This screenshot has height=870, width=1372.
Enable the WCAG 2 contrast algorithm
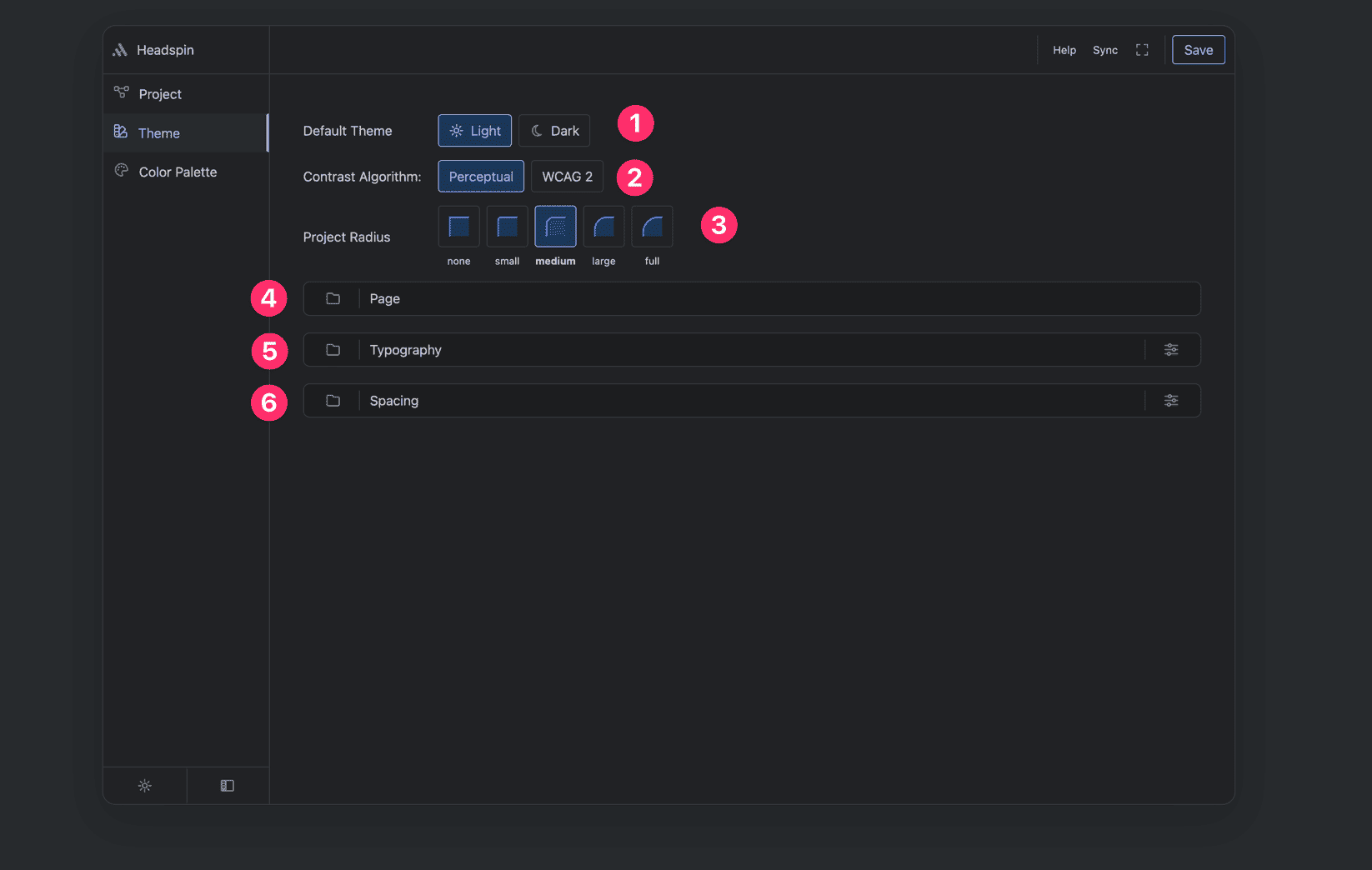coord(567,176)
